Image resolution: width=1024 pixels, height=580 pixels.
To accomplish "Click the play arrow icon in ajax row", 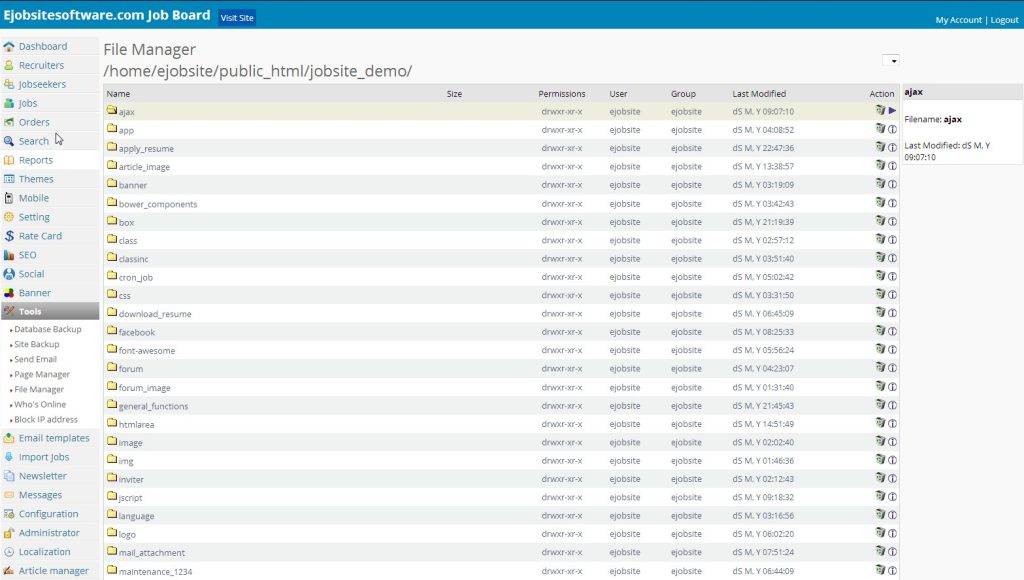I will (892, 110).
